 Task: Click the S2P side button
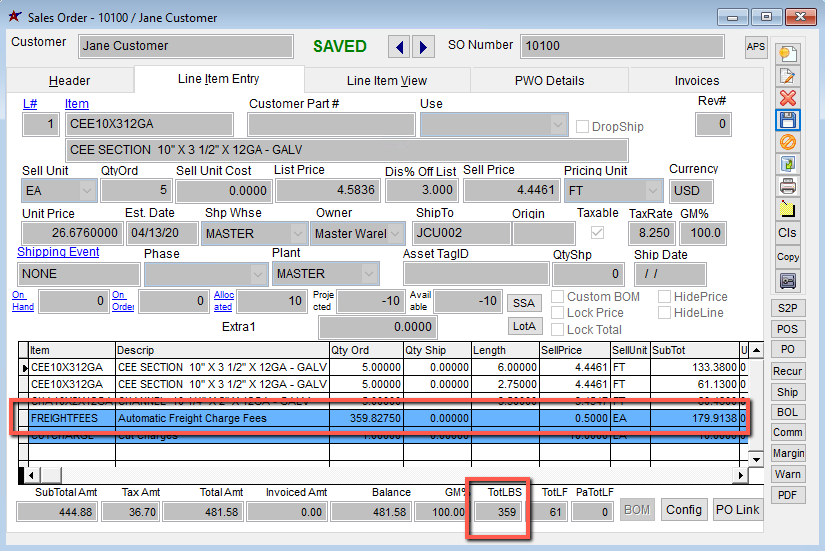coord(788,308)
